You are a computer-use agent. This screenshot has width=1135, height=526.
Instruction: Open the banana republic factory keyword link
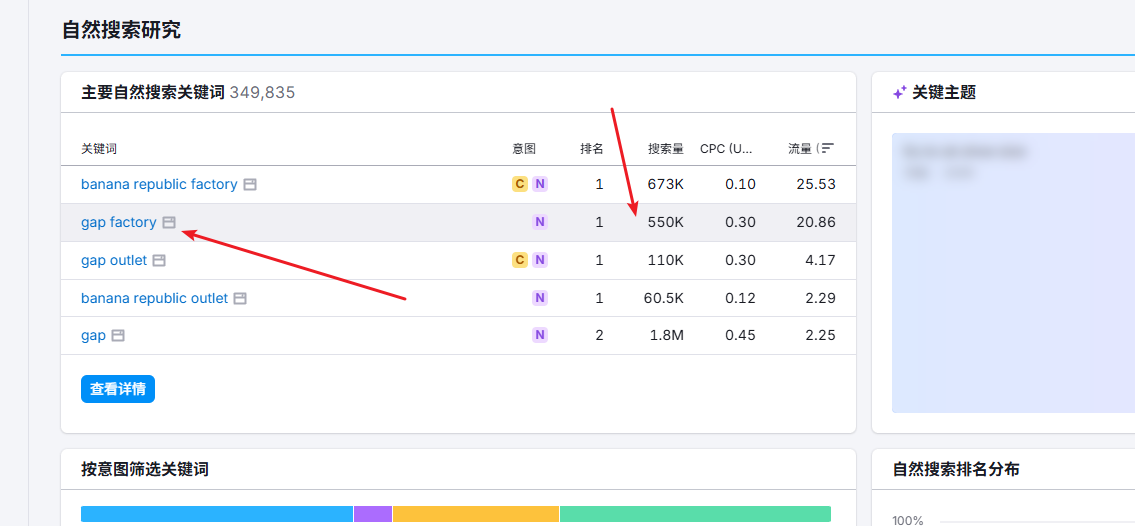point(159,184)
